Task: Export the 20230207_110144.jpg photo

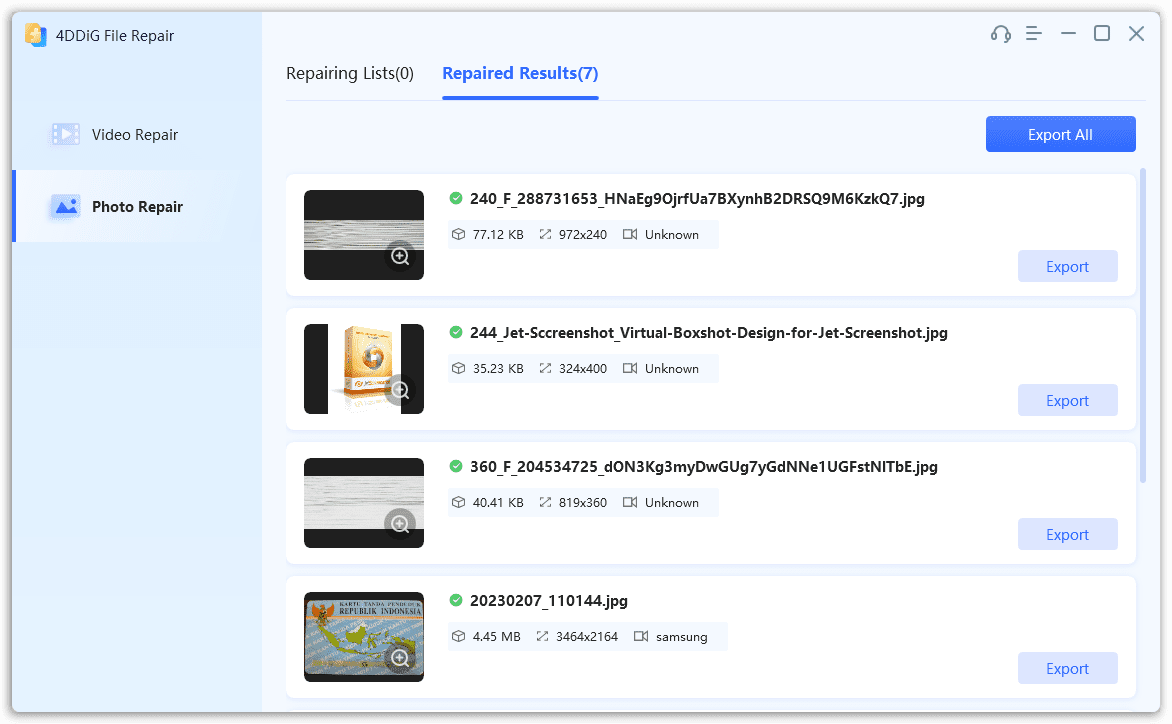Action: (1067, 667)
